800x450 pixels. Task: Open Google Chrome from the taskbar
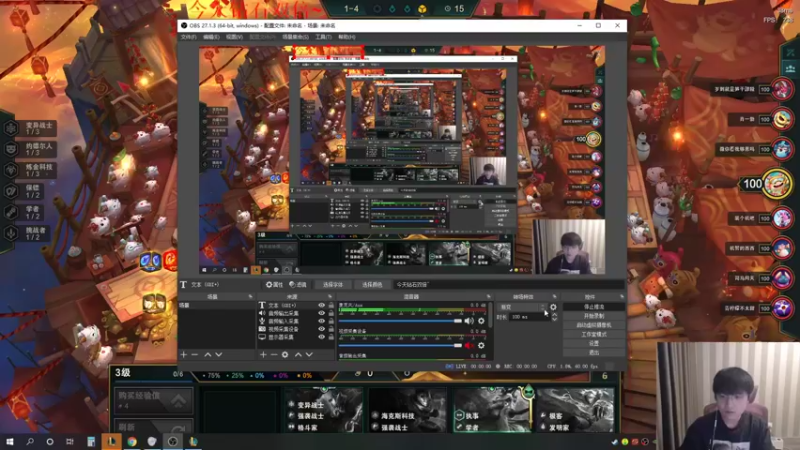pos(132,441)
